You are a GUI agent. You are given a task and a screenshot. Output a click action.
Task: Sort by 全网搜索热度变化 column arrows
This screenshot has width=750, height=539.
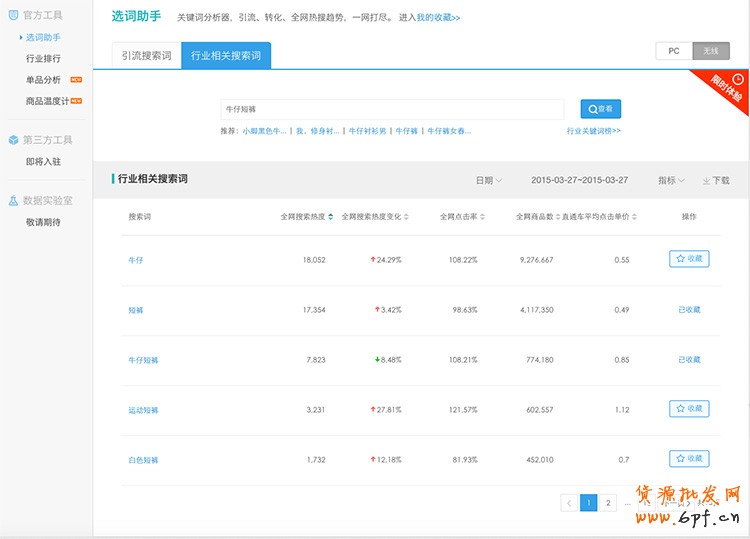pos(407,217)
